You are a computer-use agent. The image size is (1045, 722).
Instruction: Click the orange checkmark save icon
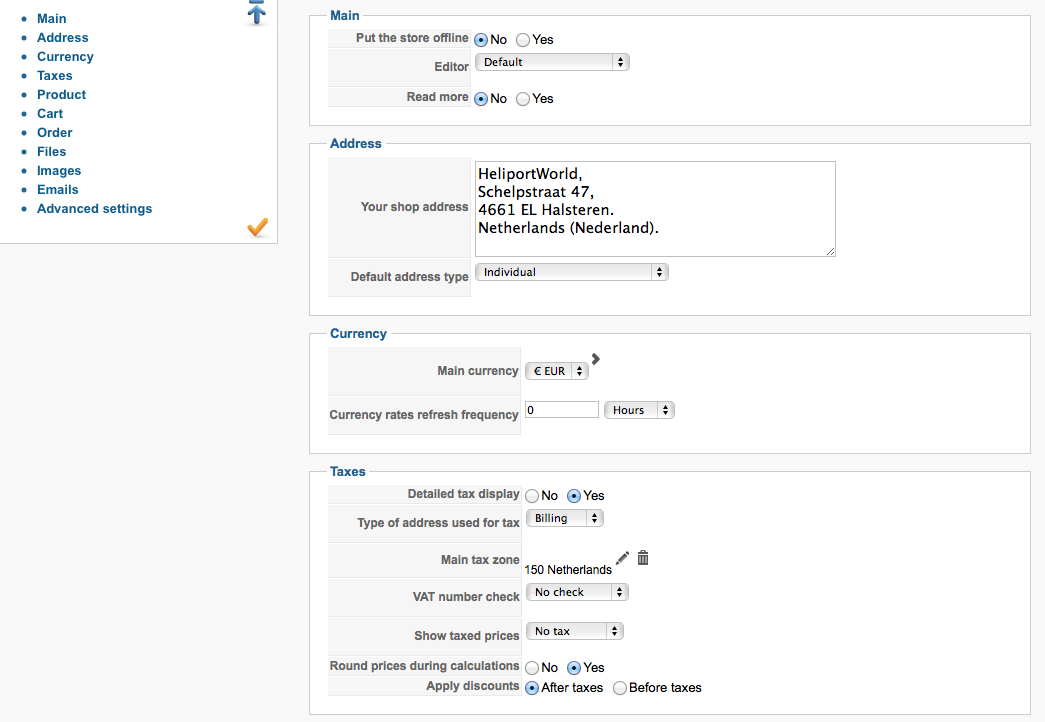(257, 228)
